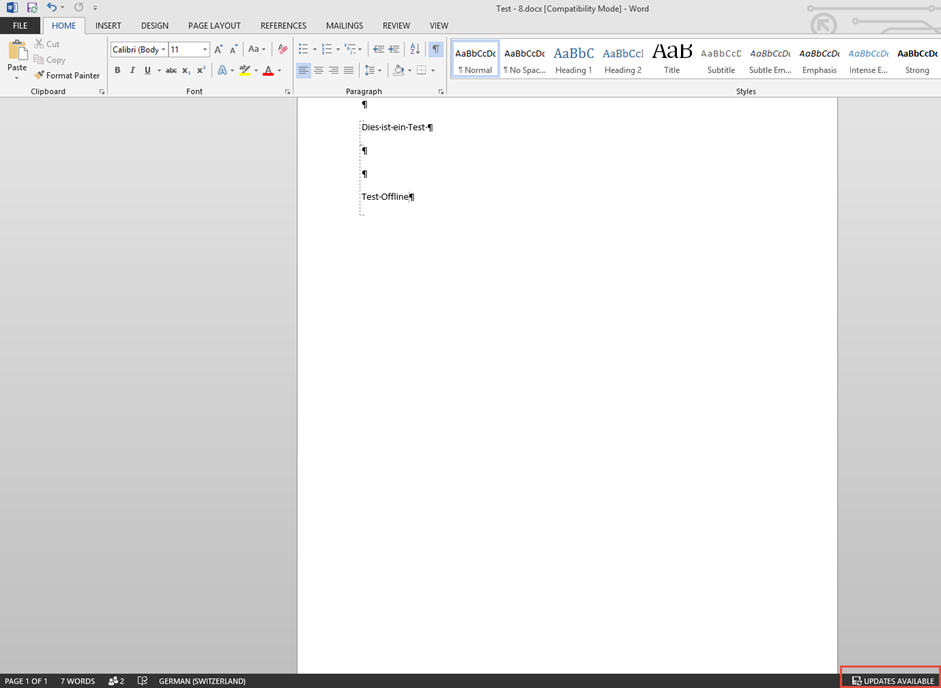Open the Font dialog launcher
The width and height of the screenshot is (941, 688).
pyautogui.click(x=287, y=92)
